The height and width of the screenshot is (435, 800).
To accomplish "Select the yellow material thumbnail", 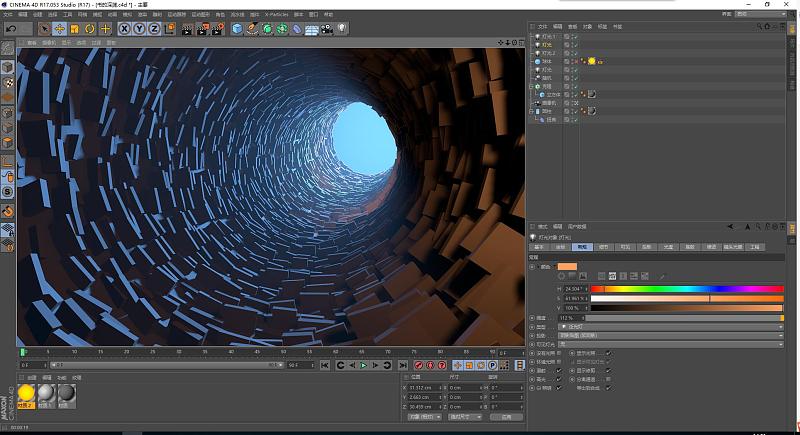I will [x=27, y=392].
